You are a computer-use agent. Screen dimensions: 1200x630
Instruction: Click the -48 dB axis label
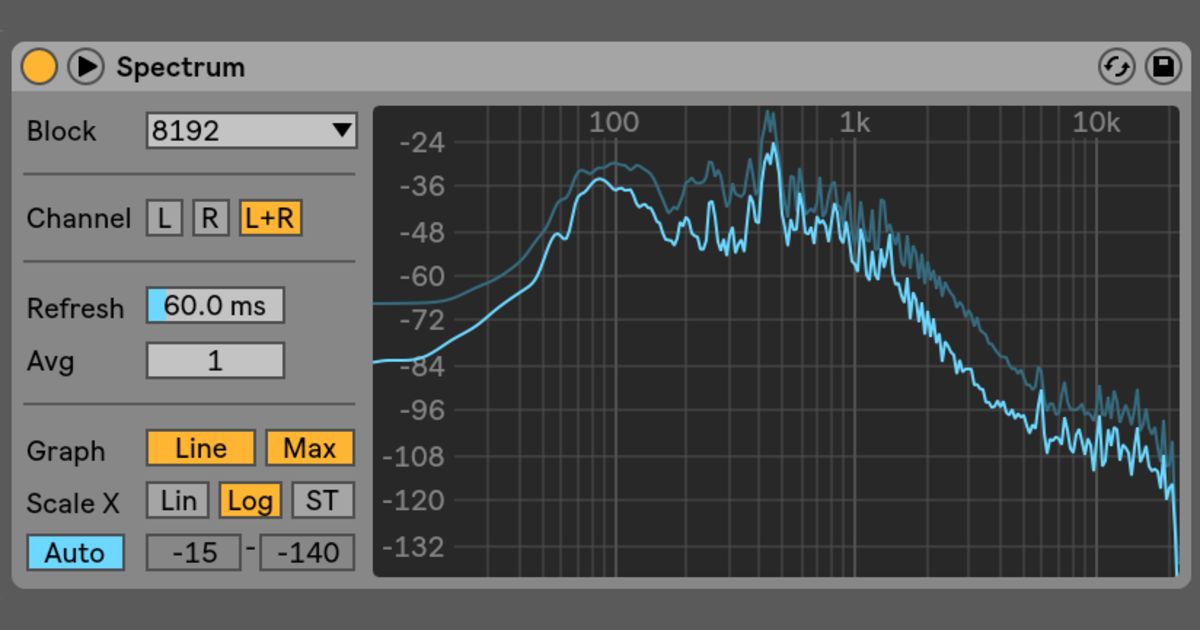pyautogui.click(x=421, y=232)
